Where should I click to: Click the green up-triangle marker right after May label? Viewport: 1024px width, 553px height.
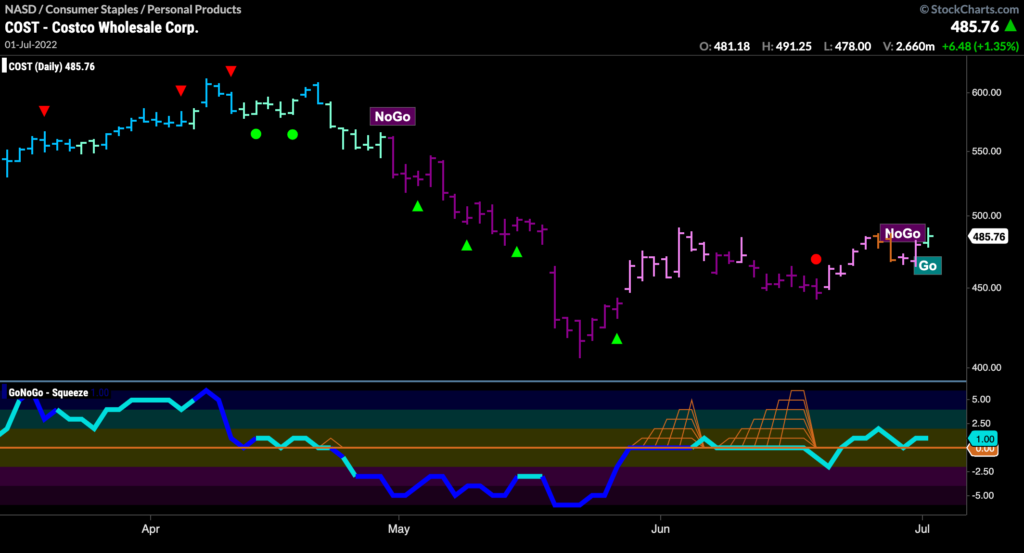[417, 206]
